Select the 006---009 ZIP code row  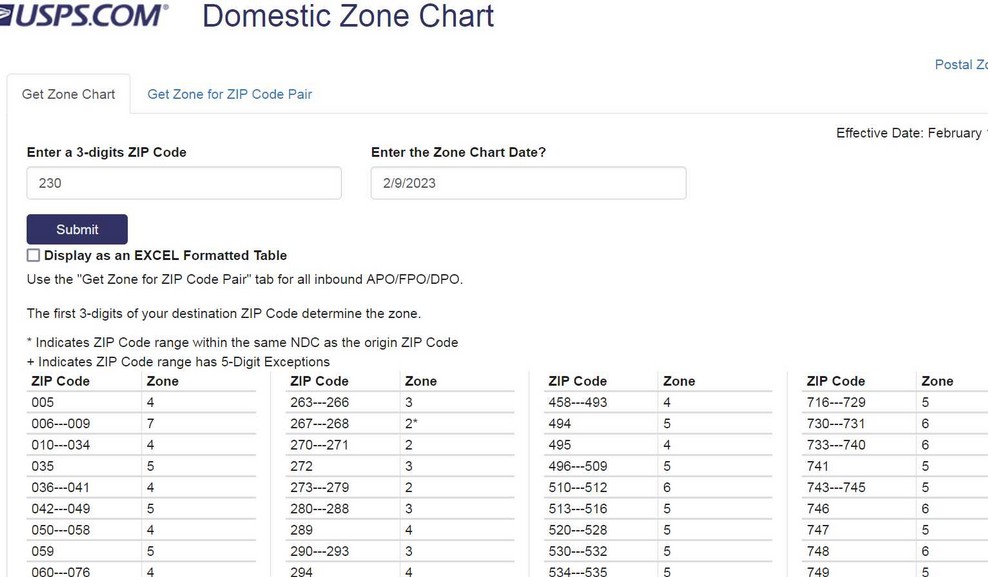pos(142,423)
